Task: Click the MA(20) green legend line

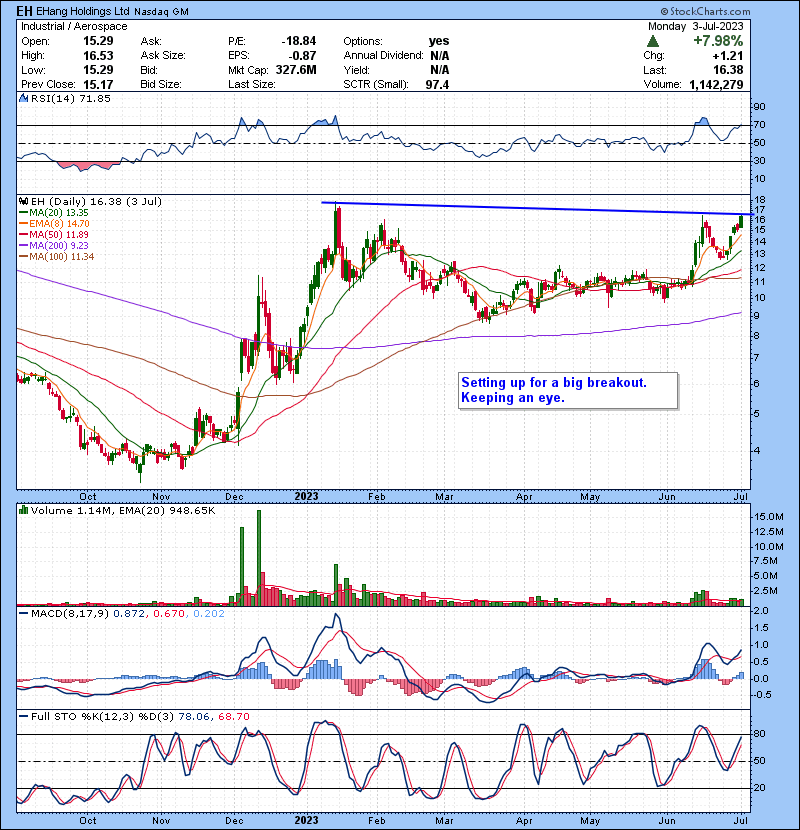Action: [23, 213]
